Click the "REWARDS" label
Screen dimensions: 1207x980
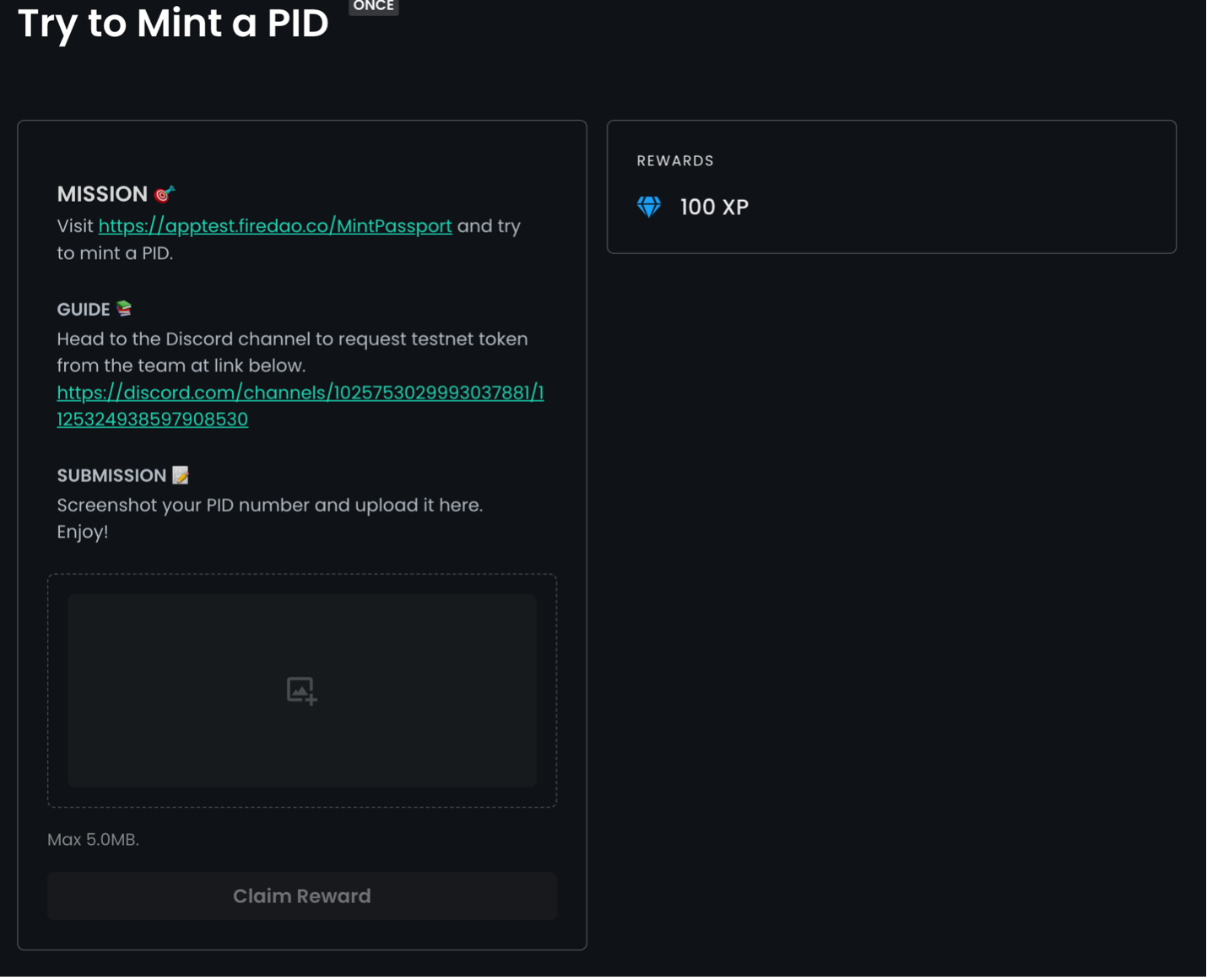click(675, 161)
